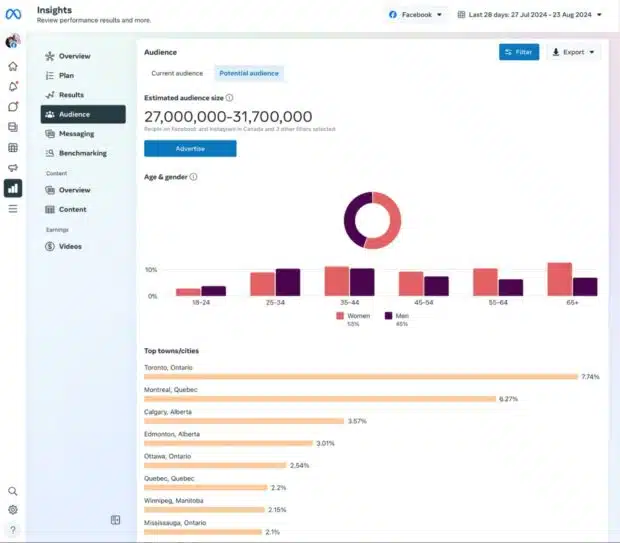Screen dimensions: 620x543
Task: Open the Settings gear icon
Action: [x=13, y=510]
